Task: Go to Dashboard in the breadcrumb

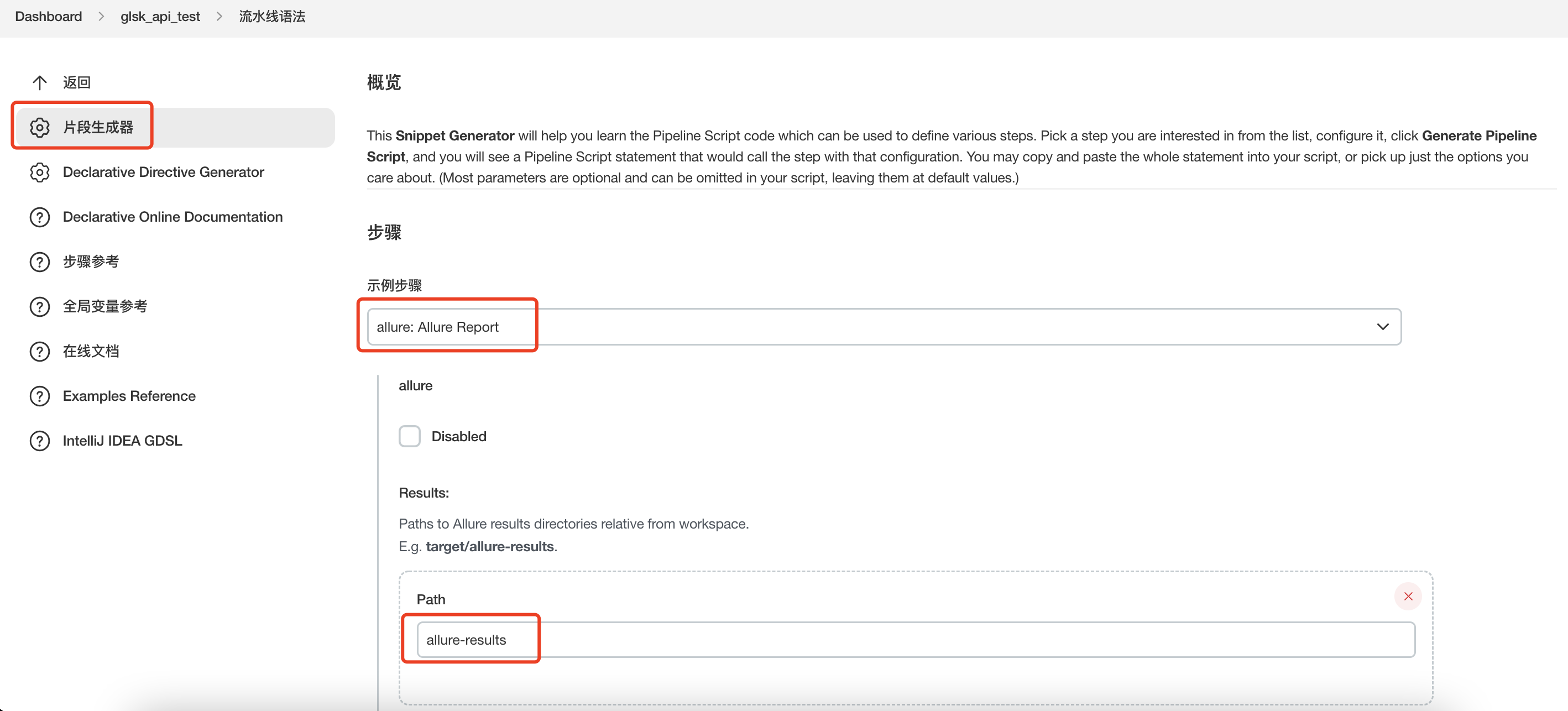Action: (49, 17)
